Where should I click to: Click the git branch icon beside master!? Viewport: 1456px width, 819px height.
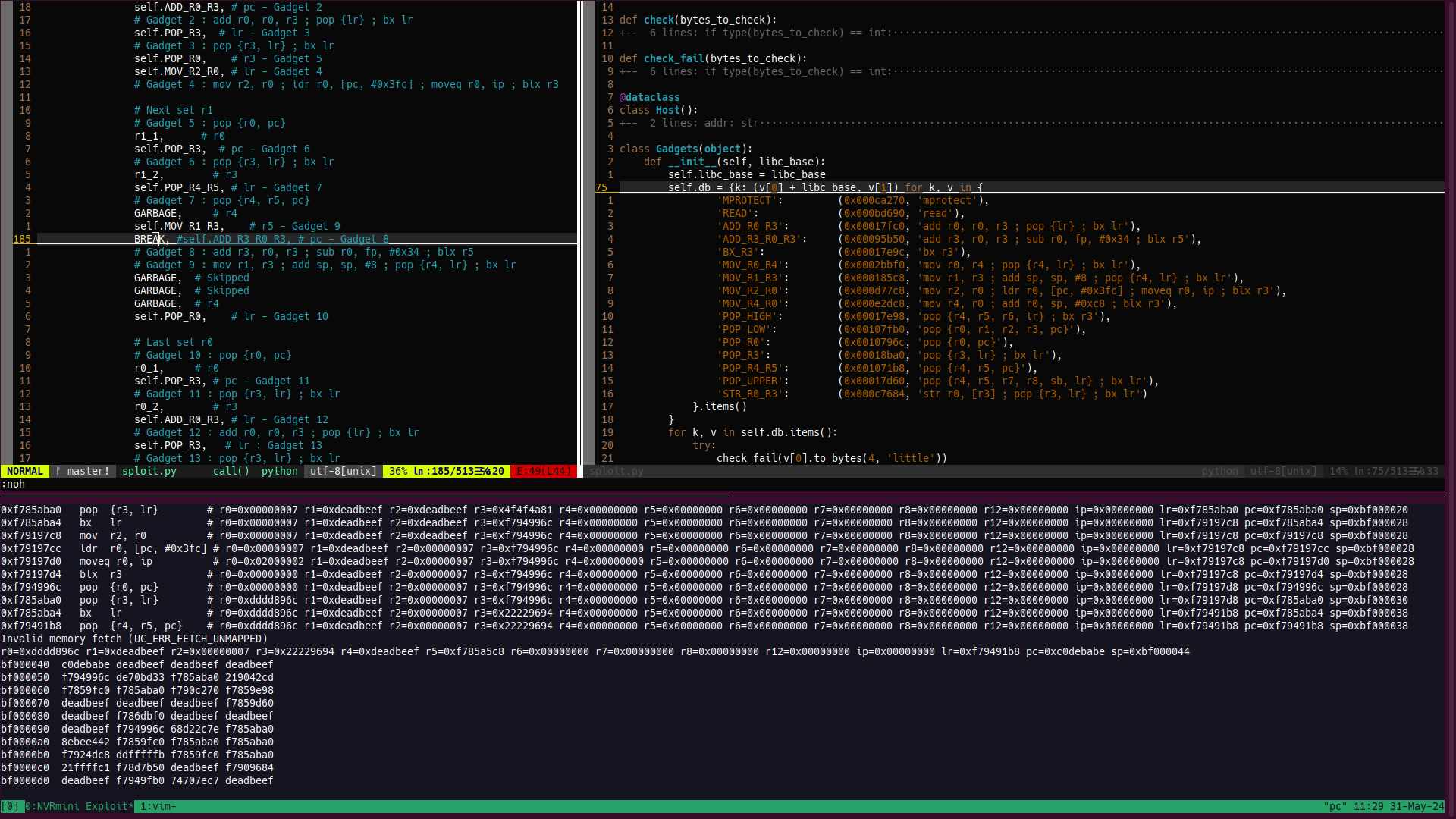[x=58, y=471]
